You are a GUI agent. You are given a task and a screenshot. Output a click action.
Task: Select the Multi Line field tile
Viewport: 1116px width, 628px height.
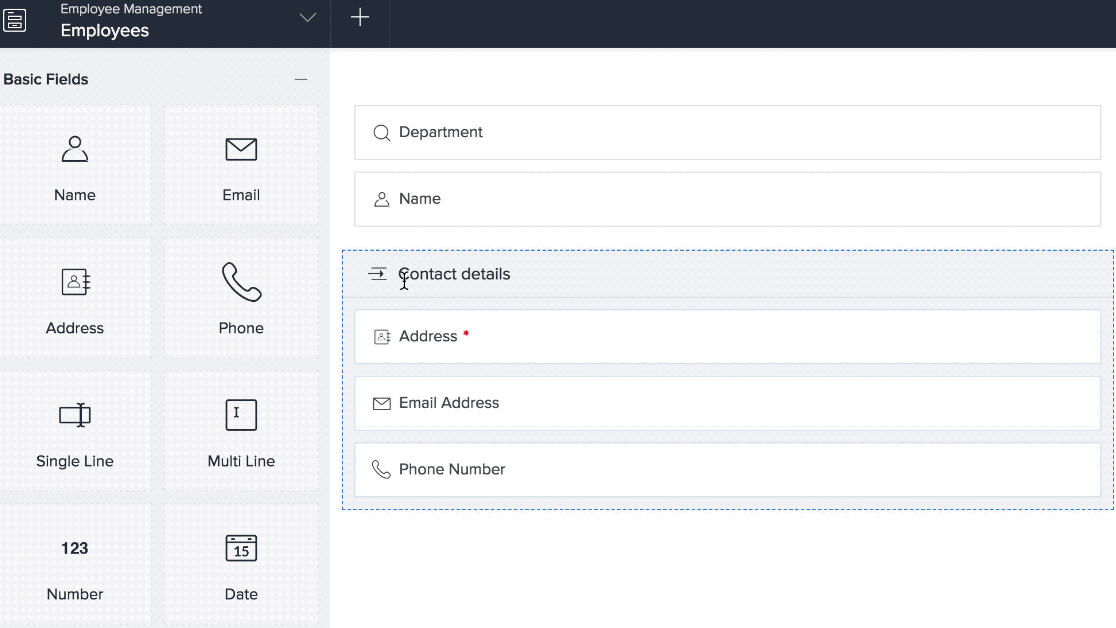point(241,432)
